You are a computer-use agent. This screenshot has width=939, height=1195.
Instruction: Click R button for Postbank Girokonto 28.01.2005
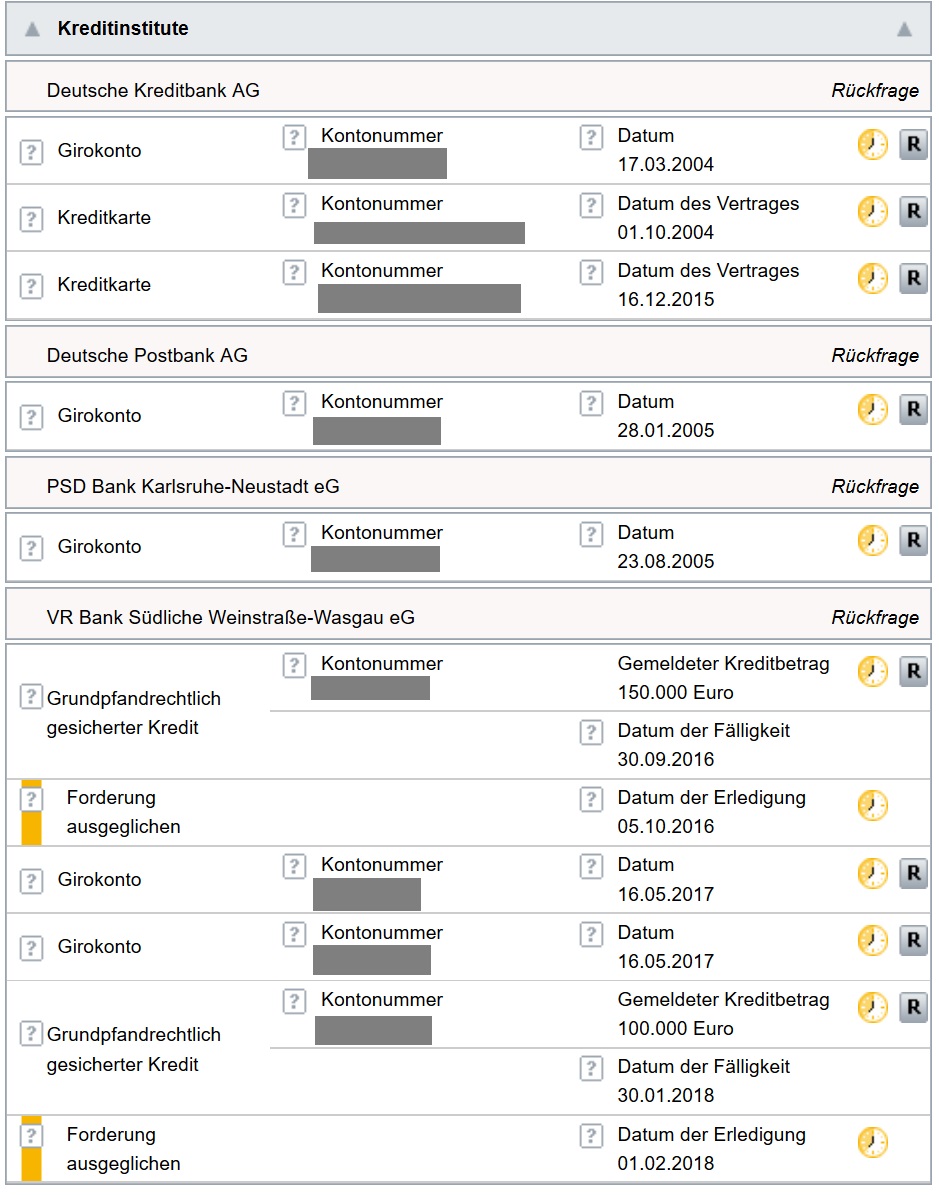(913, 410)
